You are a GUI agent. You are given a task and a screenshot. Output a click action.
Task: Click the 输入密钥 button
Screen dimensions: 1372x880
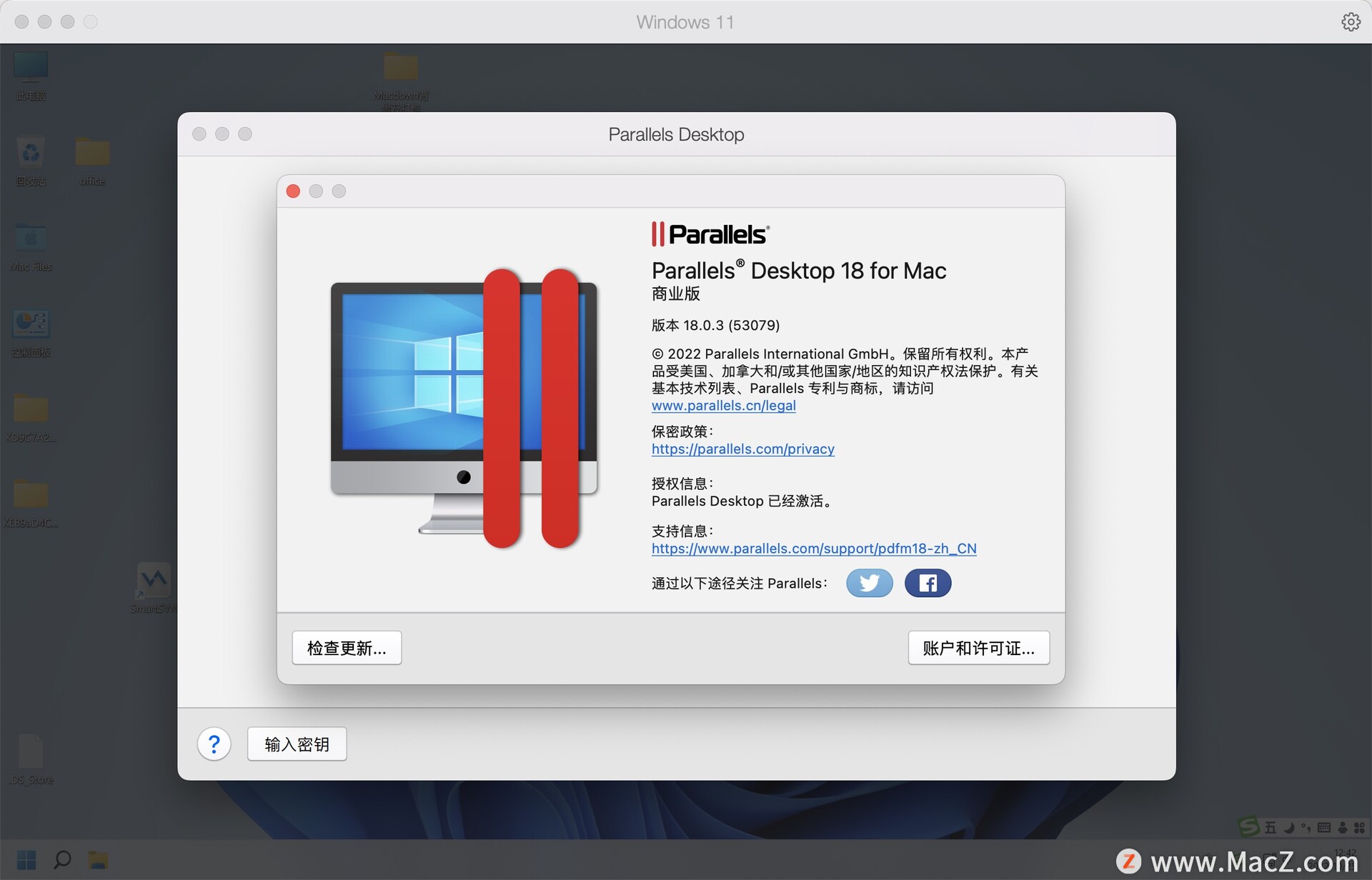tap(297, 744)
